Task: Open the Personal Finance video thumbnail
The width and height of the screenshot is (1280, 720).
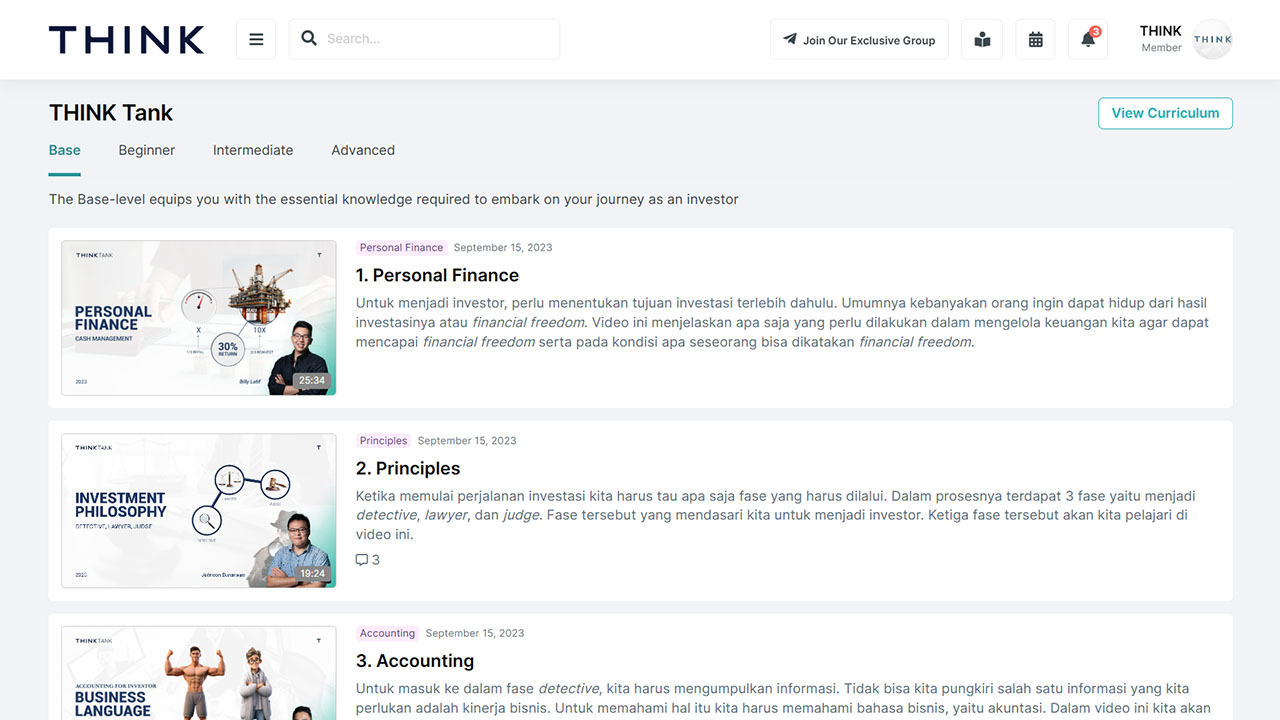Action: [x=198, y=318]
